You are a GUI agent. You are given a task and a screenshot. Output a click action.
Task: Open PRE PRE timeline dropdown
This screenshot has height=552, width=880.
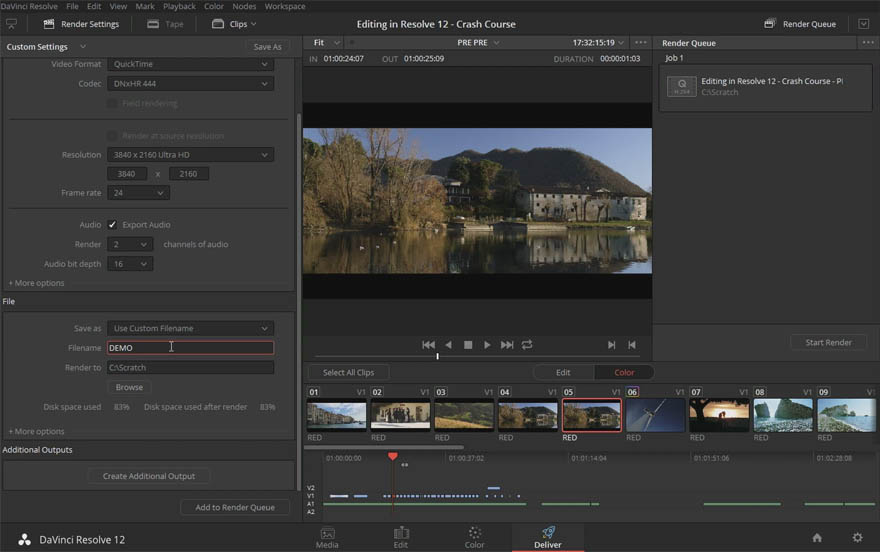click(x=478, y=43)
